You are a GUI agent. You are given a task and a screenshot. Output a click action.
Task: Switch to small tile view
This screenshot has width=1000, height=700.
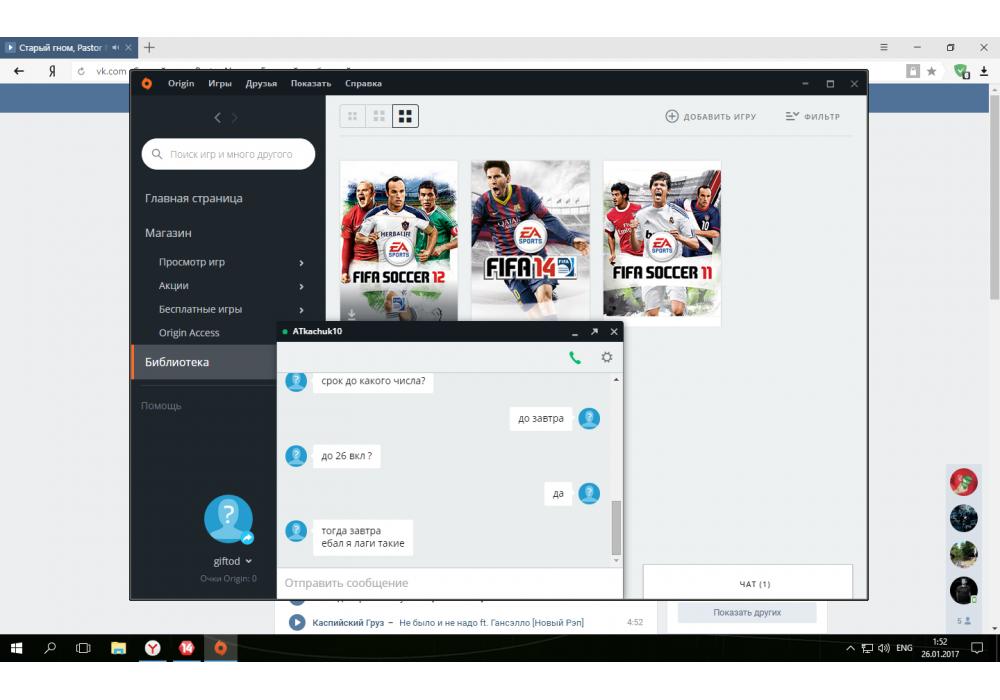(x=352, y=117)
